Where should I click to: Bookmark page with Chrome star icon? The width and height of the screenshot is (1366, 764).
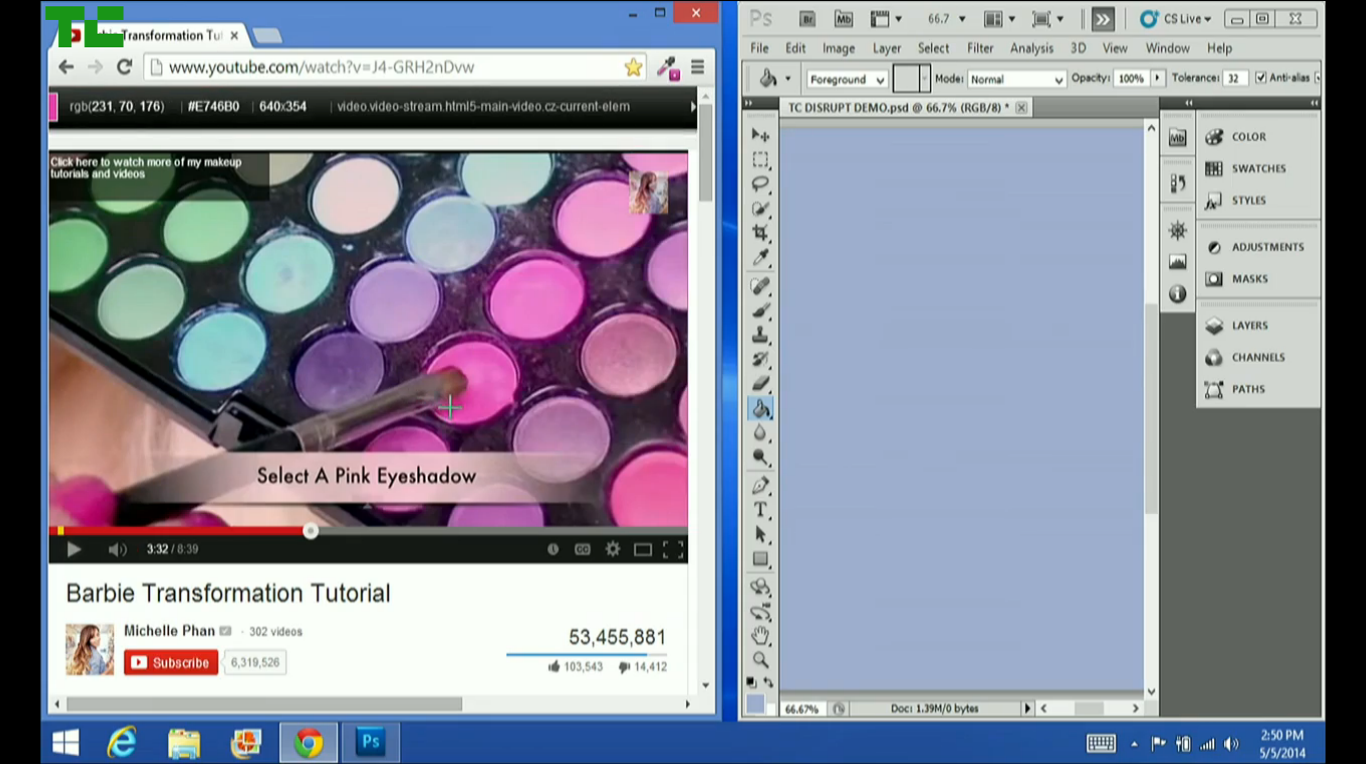click(x=633, y=67)
